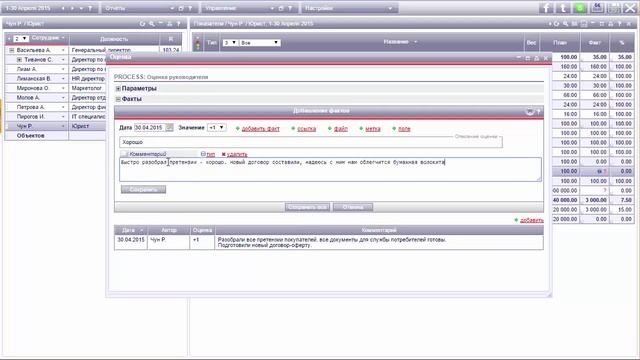Select employee Миронова О. in the list
Screen dimensions: 640x360
33,88
